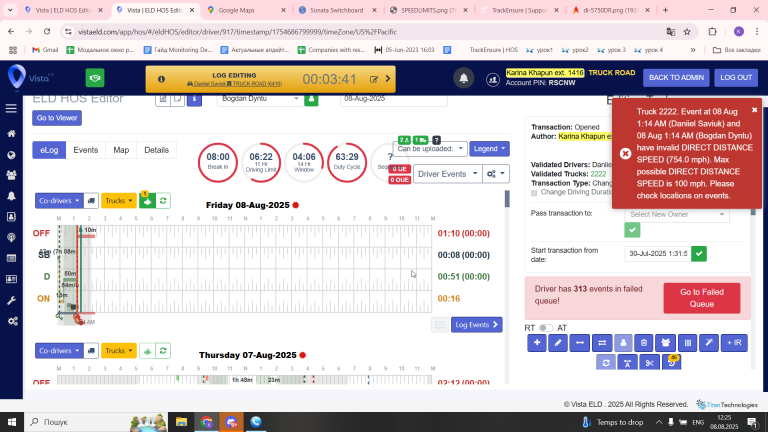768x432 pixels.
Task: Toggle the Change Driving Duration checkbox
Action: coord(534,193)
